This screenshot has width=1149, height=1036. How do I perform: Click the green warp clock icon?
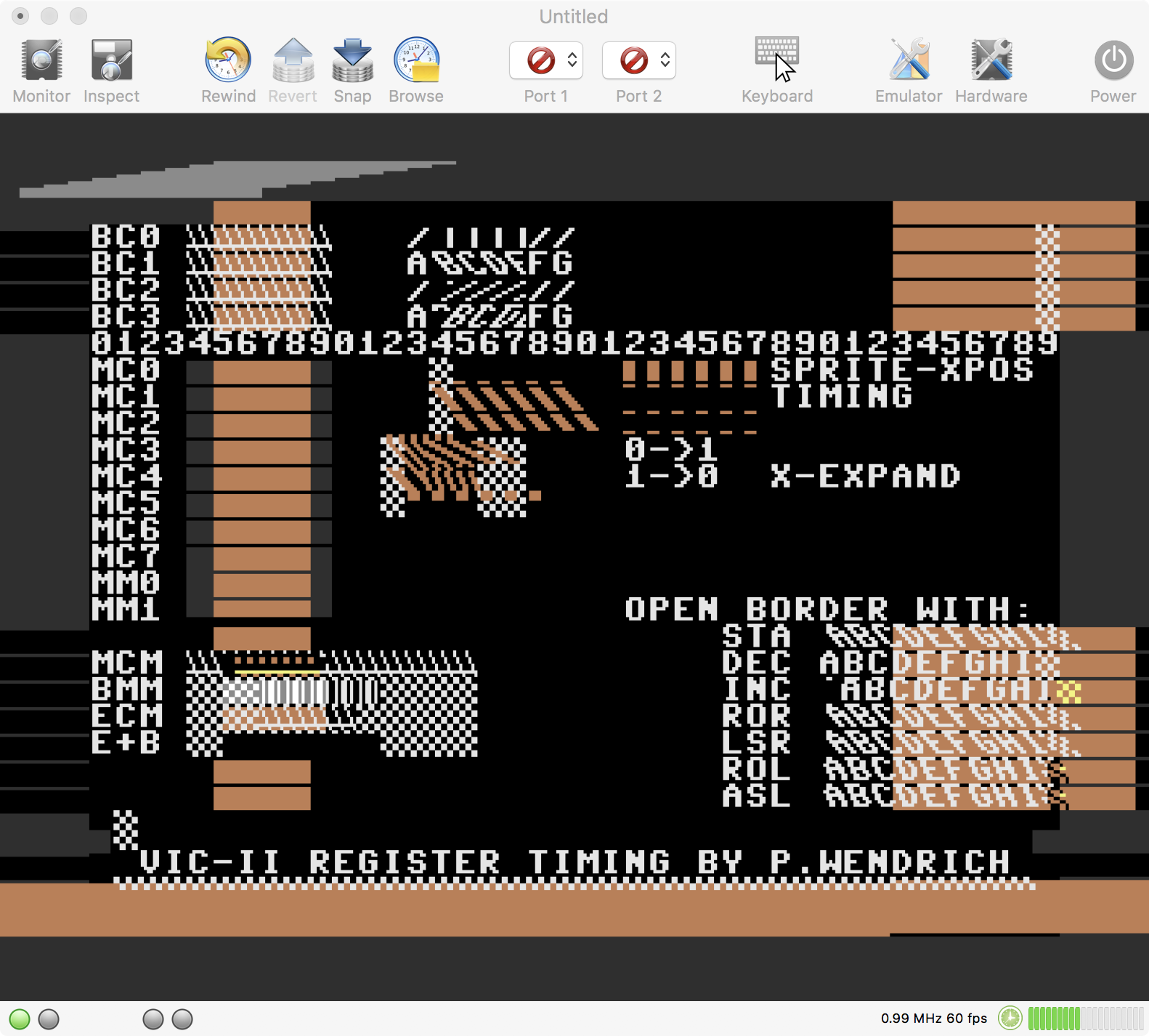click(x=1010, y=1019)
